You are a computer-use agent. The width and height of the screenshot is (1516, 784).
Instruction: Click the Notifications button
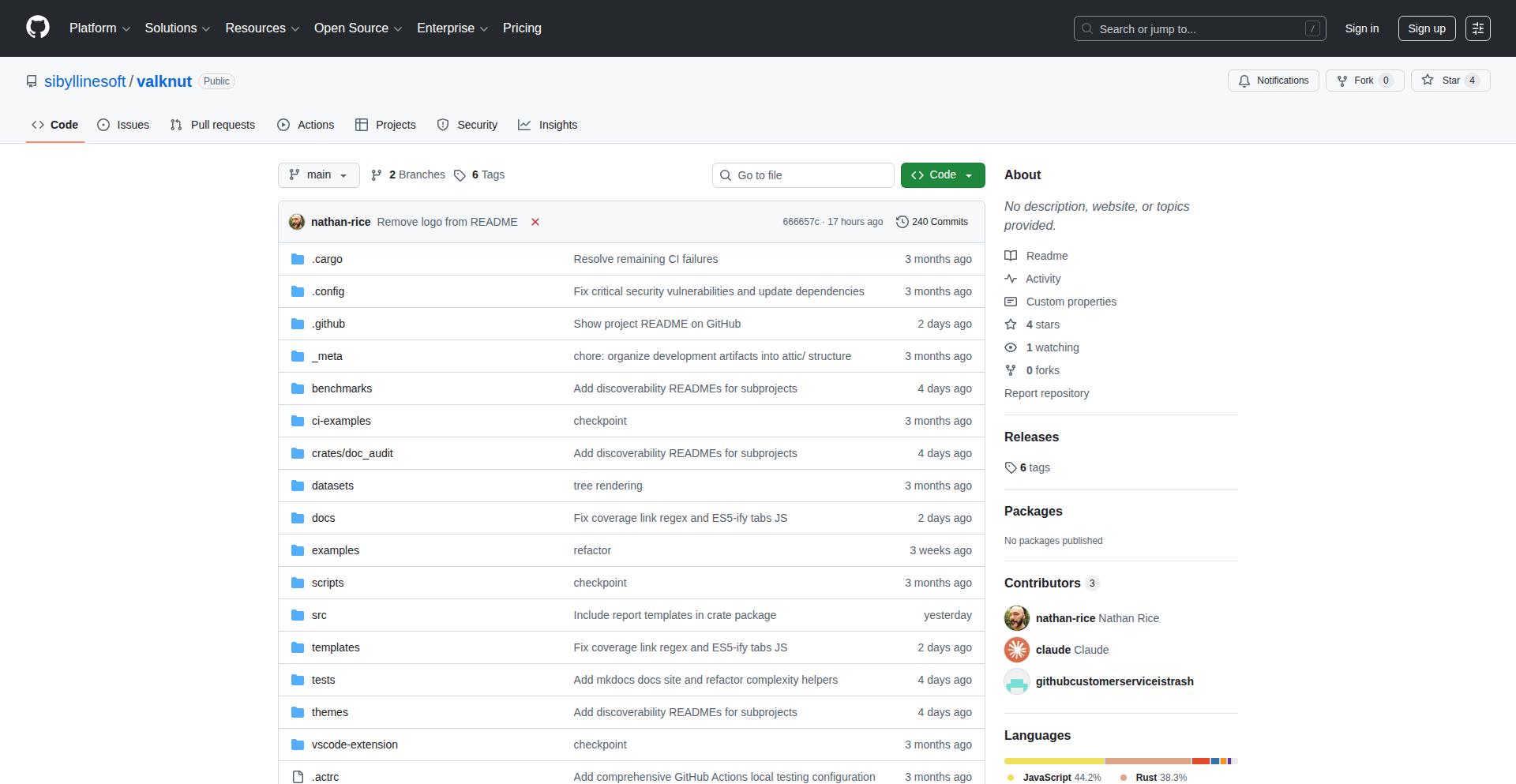[1274, 81]
